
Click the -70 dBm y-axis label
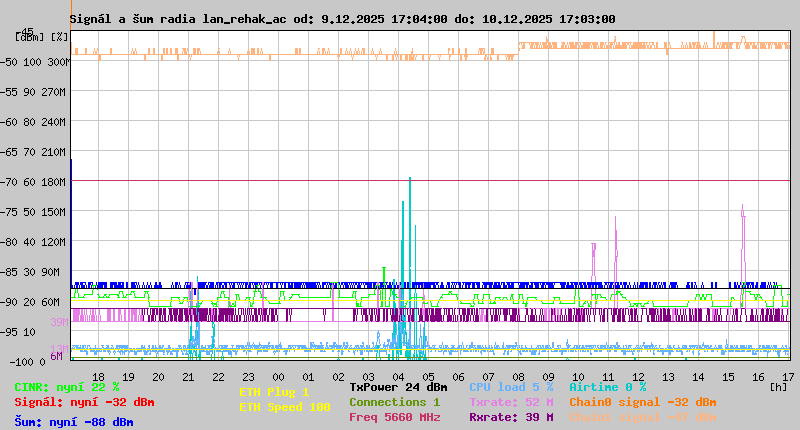pyautogui.click(x=30, y=182)
